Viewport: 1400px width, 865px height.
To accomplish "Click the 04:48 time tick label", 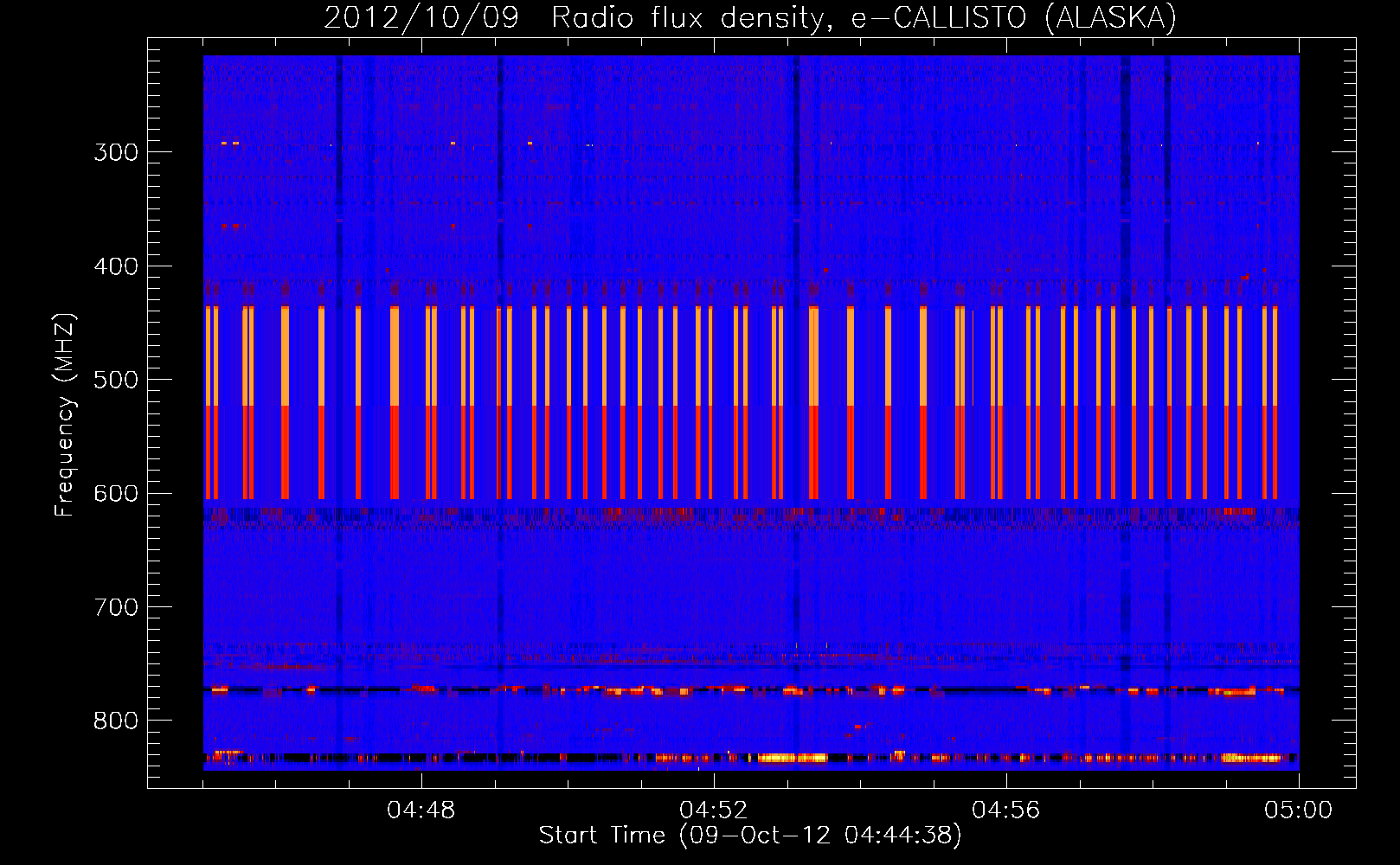I will [x=421, y=811].
